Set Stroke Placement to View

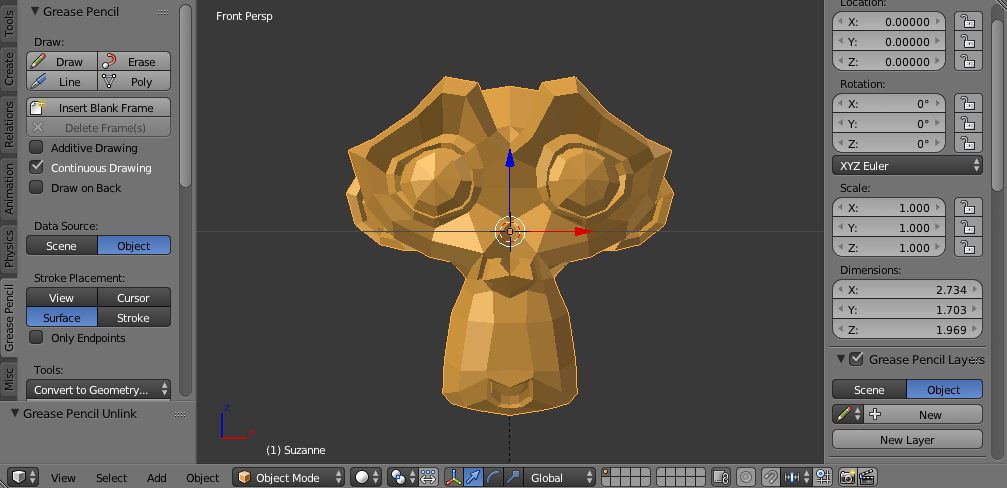pos(62,298)
